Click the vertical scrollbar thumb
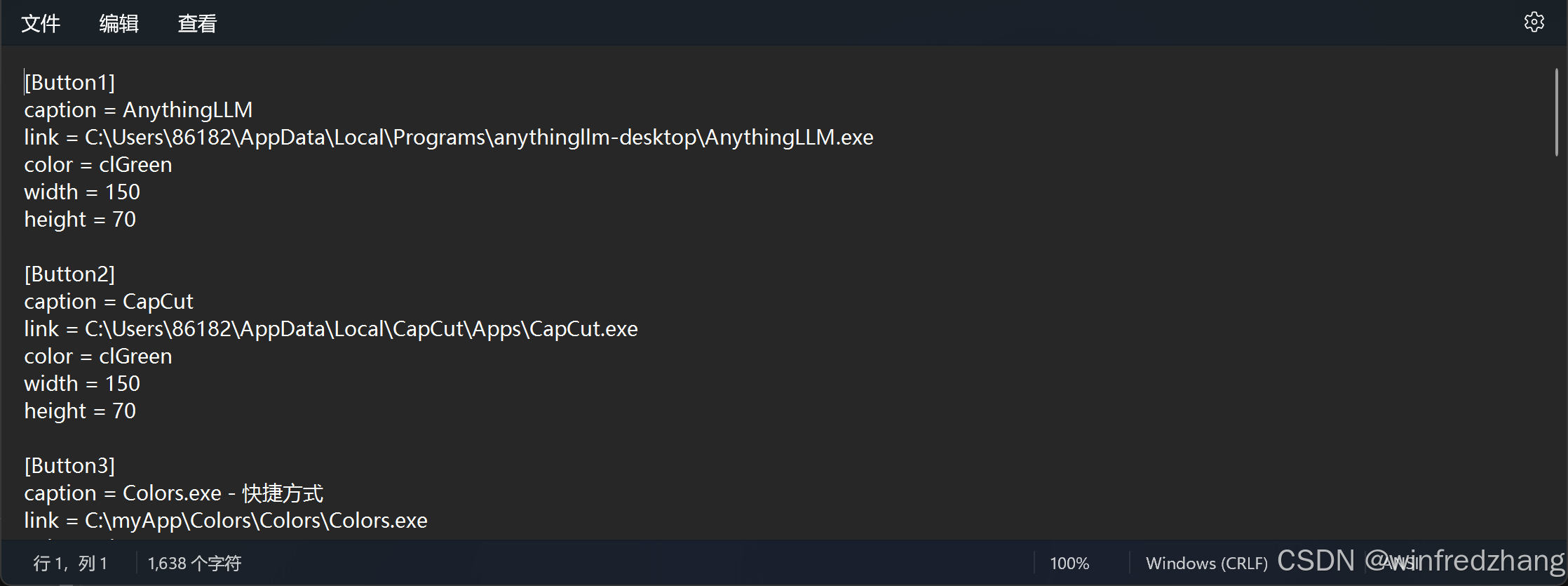The height and width of the screenshot is (586, 1568). 1556,112
